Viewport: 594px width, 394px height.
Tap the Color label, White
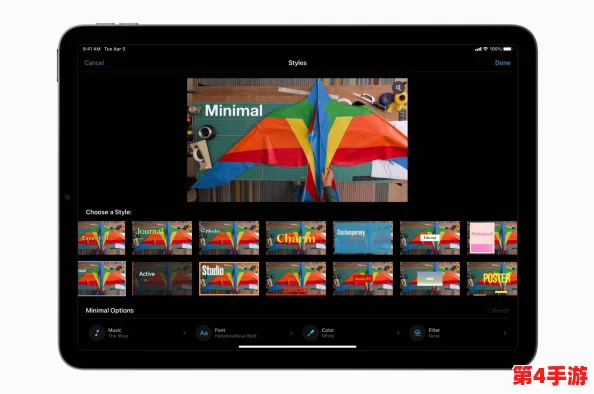click(x=328, y=333)
